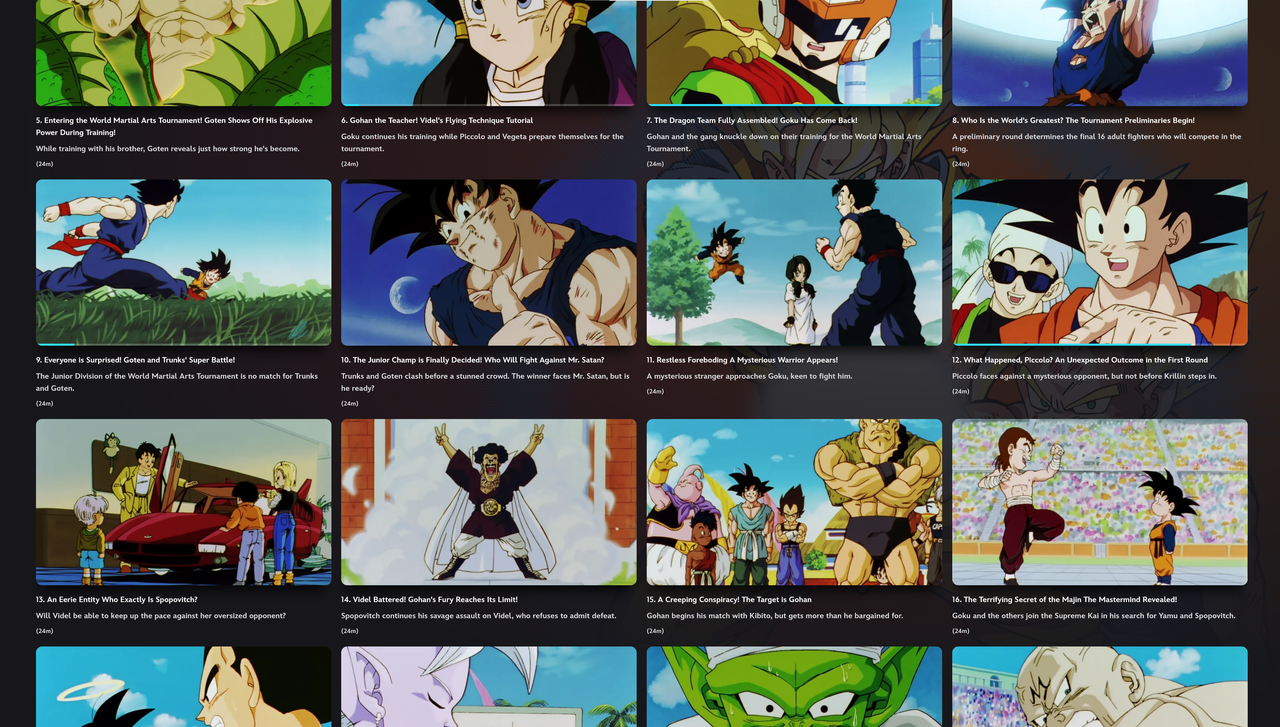The height and width of the screenshot is (727, 1280).
Task: Click description 'A preliminary round determines the final 16...'
Action: (x=1097, y=143)
